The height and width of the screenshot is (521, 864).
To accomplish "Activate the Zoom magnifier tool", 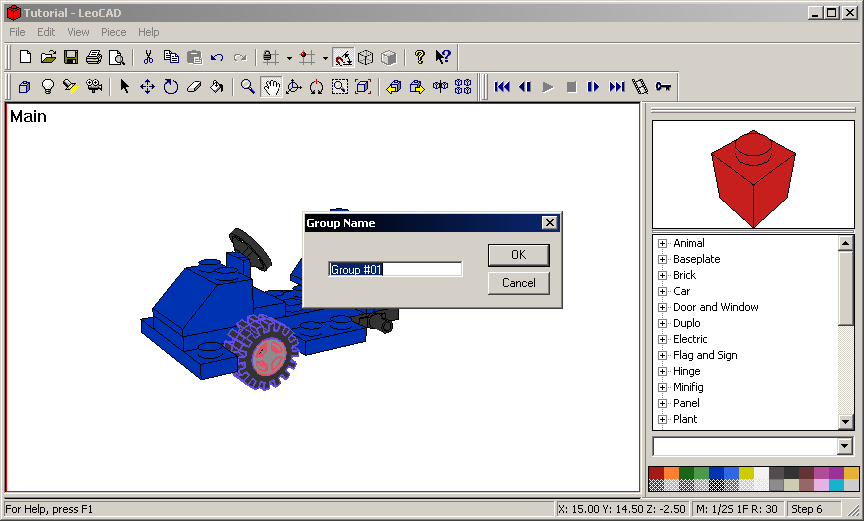I will coord(248,87).
